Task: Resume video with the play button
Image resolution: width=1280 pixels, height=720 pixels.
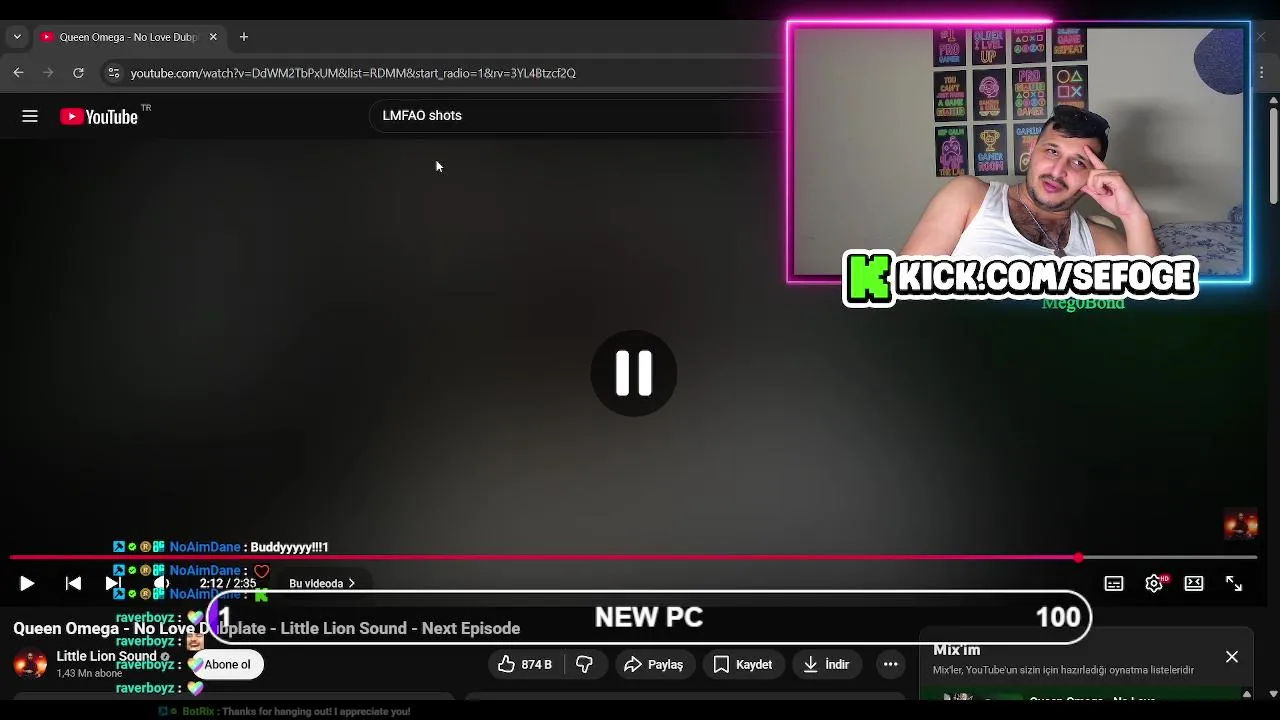Action: pyautogui.click(x=27, y=584)
